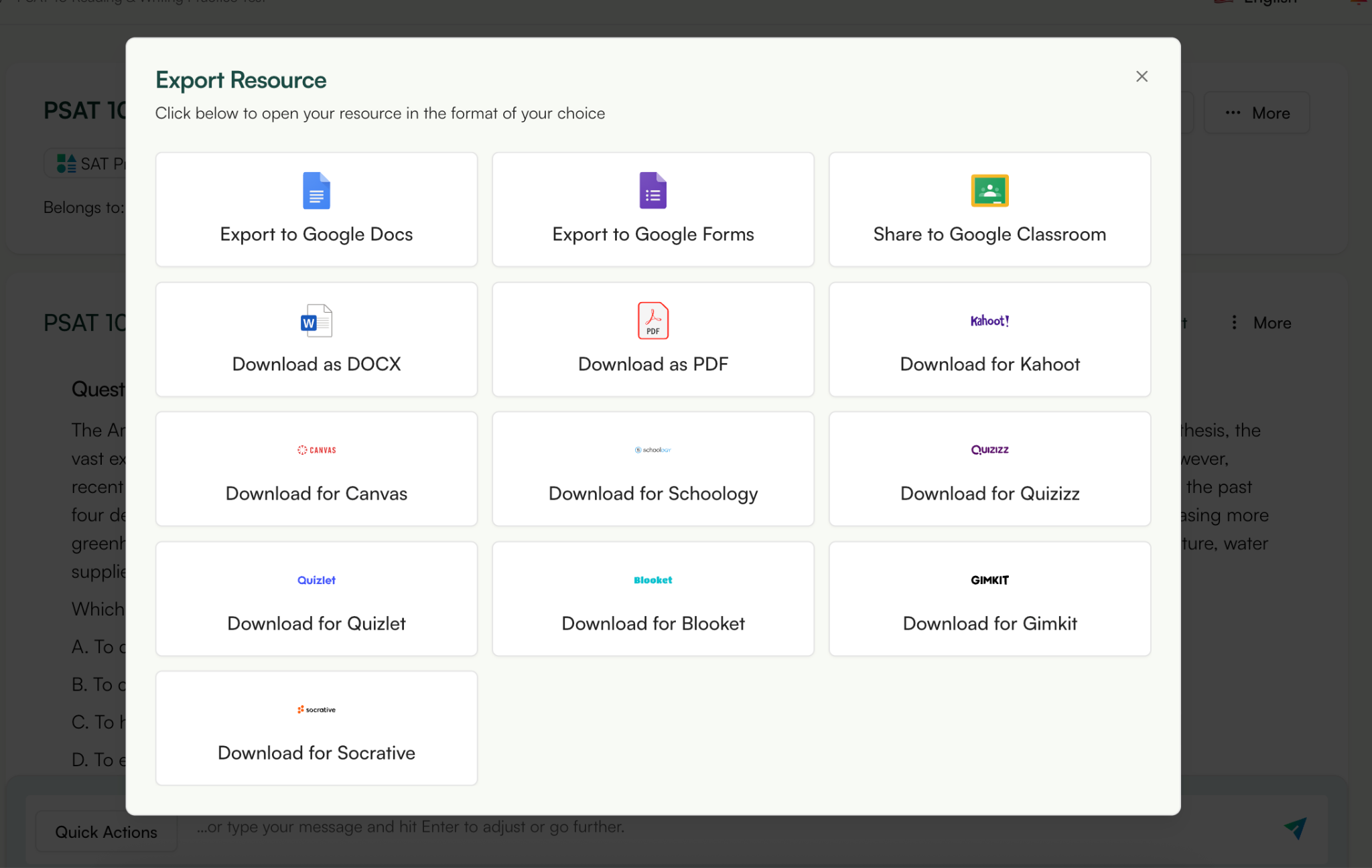Click the Quizizz logo

(x=989, y=450)
